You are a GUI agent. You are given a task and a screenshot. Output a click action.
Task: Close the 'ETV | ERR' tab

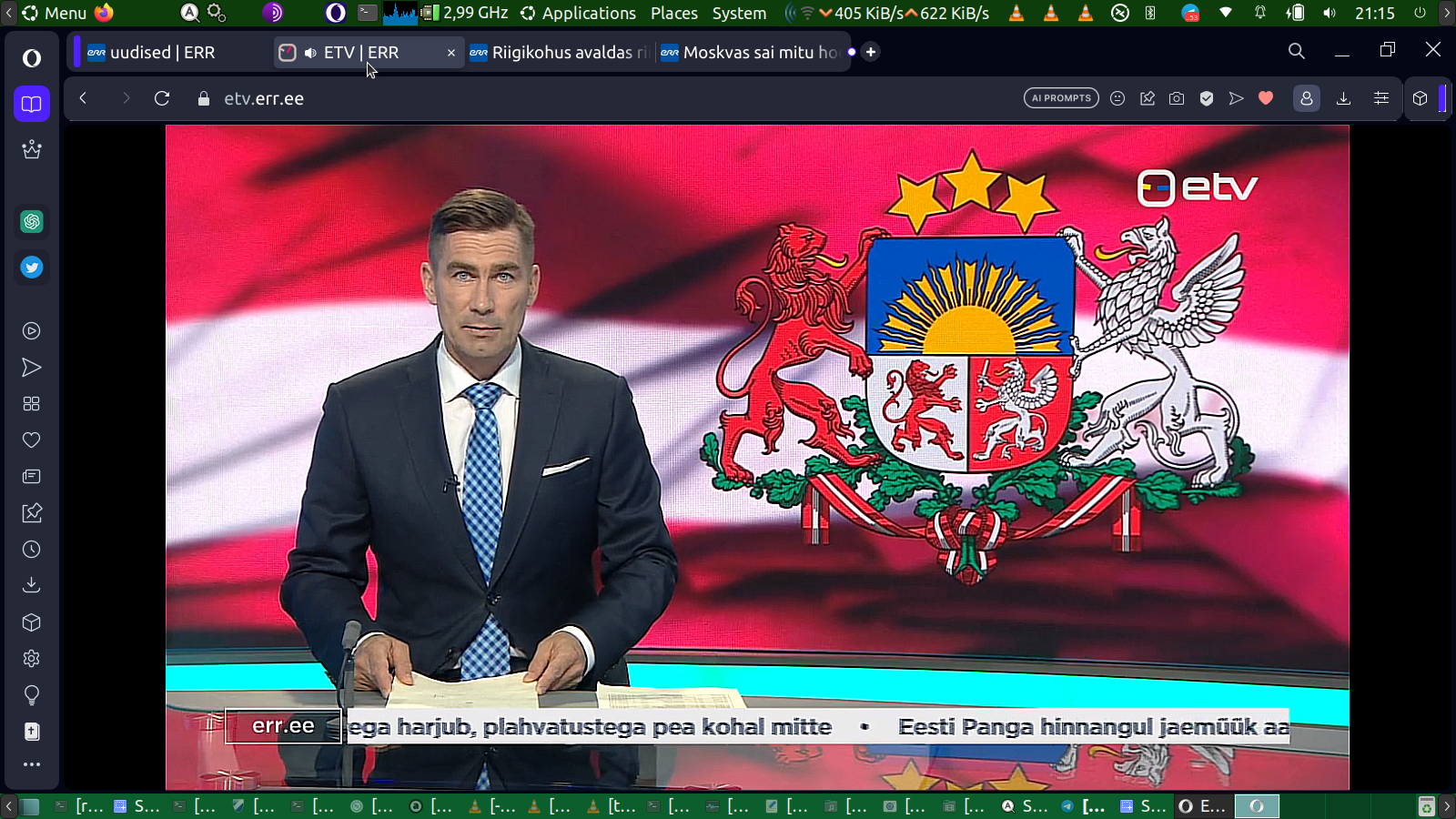(x=451, y=53)
